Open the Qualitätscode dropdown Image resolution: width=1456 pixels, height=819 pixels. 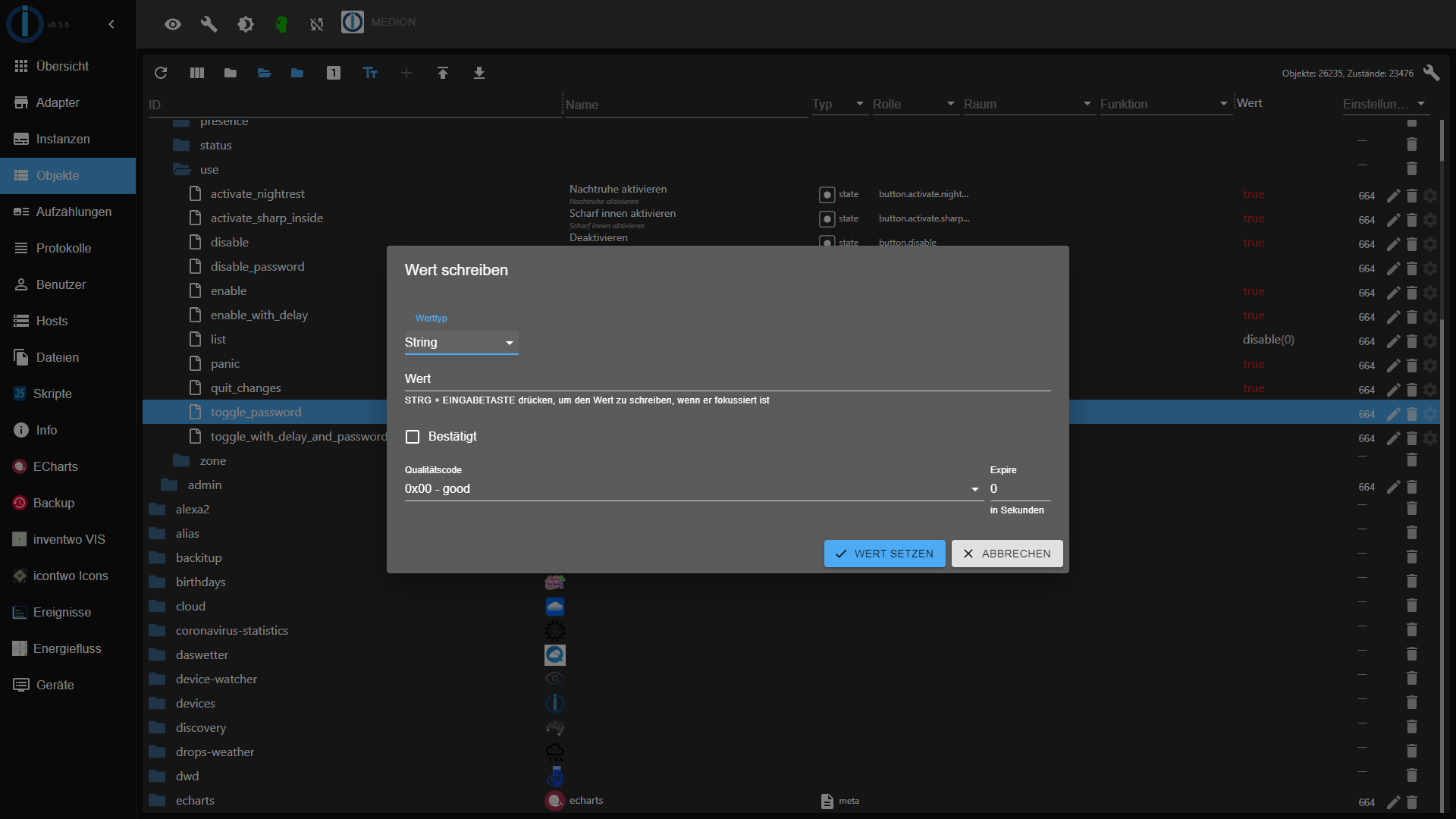[x=693, y=489]
